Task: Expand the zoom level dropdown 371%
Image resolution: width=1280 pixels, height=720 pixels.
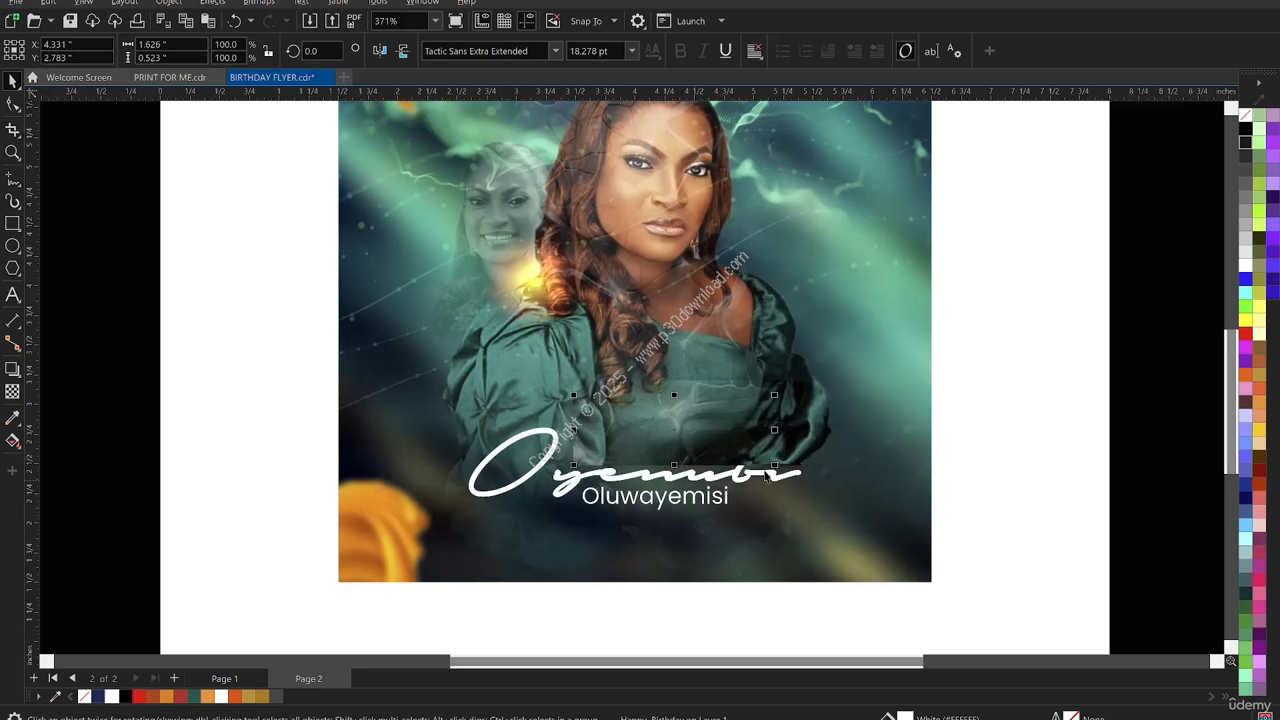Action: [435, 21]
